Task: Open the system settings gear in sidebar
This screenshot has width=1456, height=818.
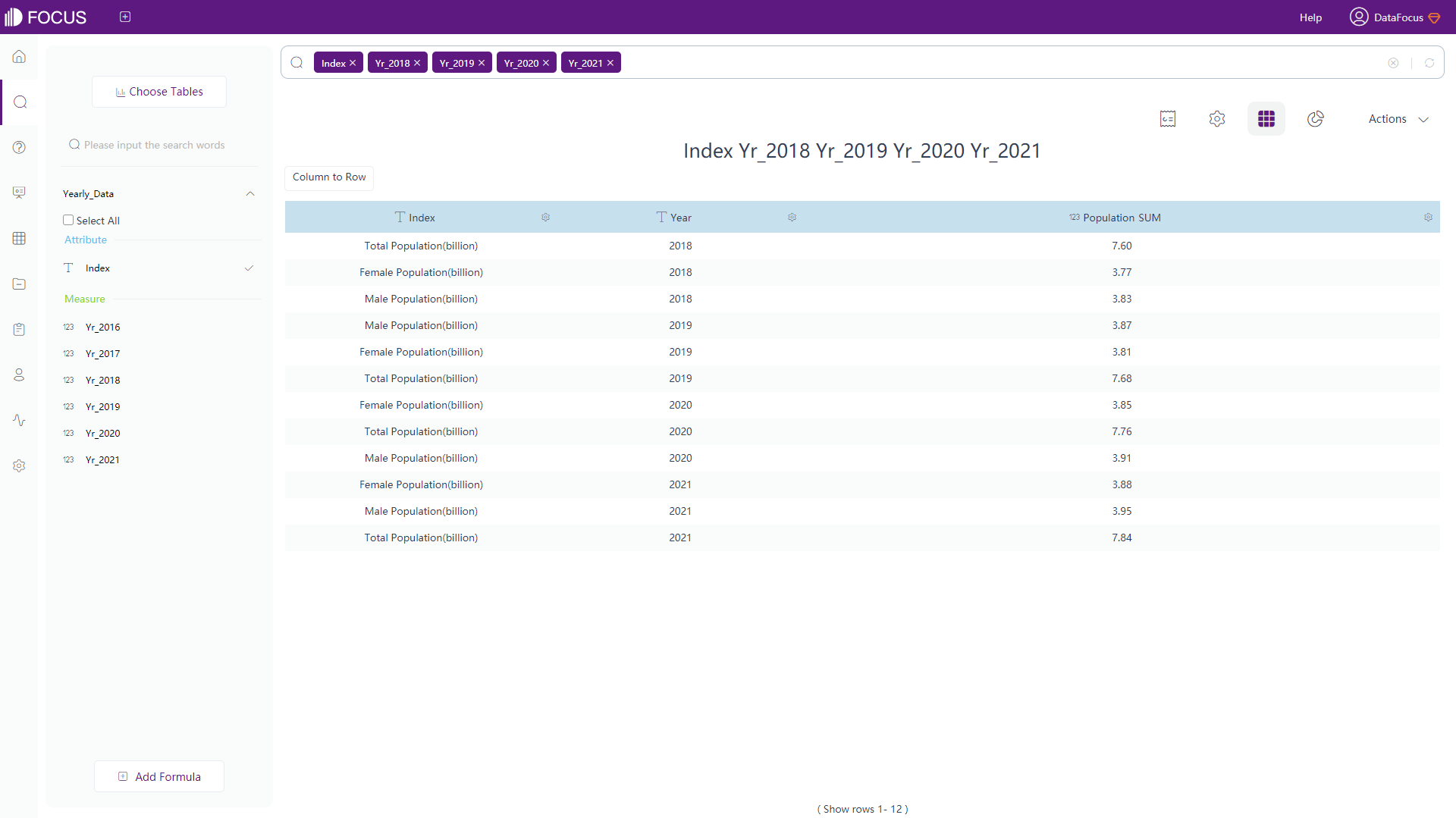Action: pyautogui.click(x=19, y=465)
